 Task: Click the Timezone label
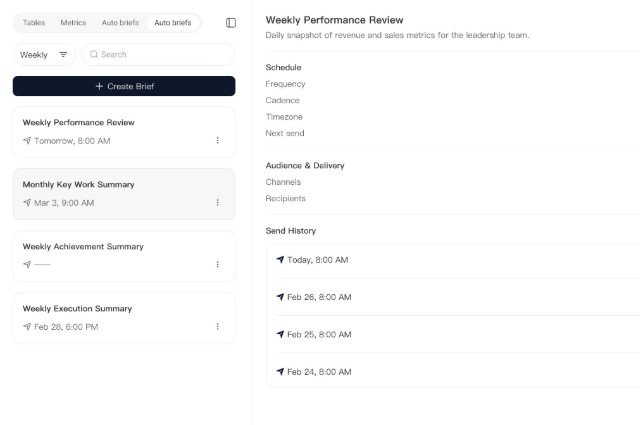(x=284, y=117)
